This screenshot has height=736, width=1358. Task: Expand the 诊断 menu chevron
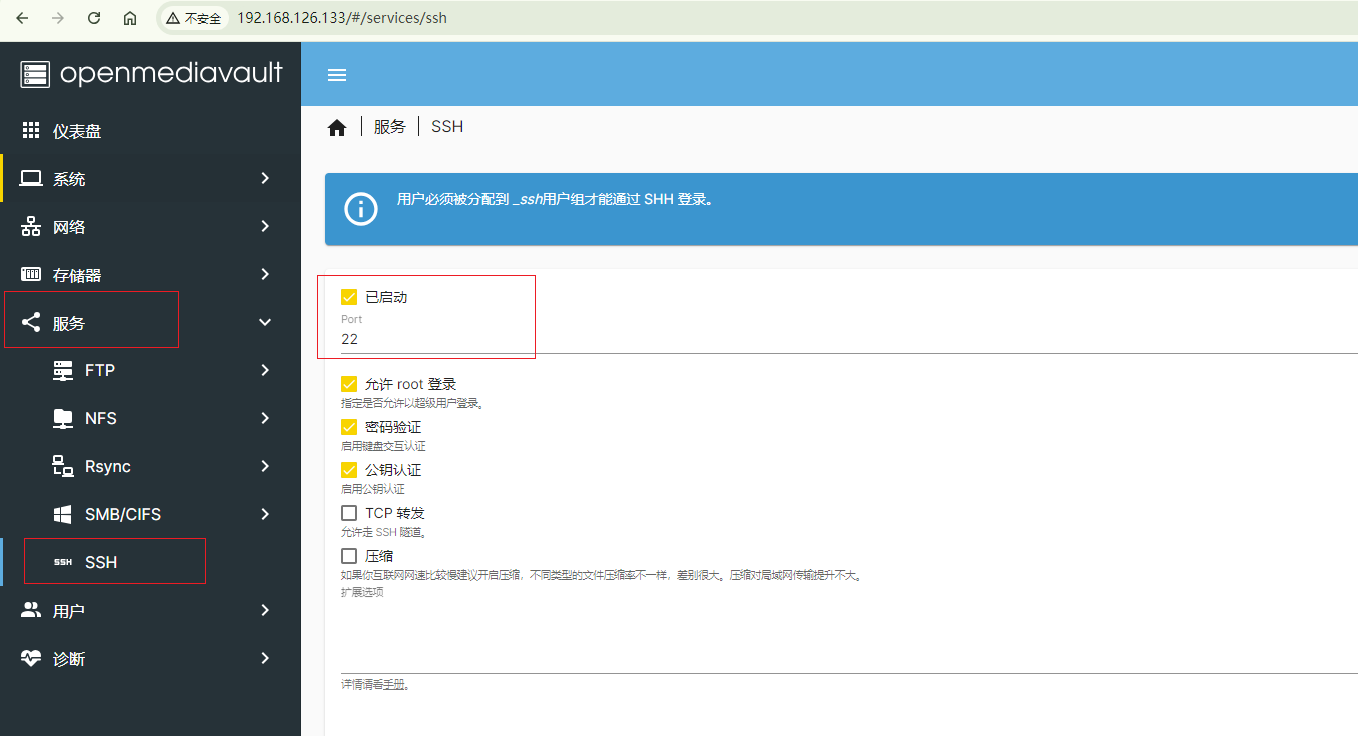[265, 658]
